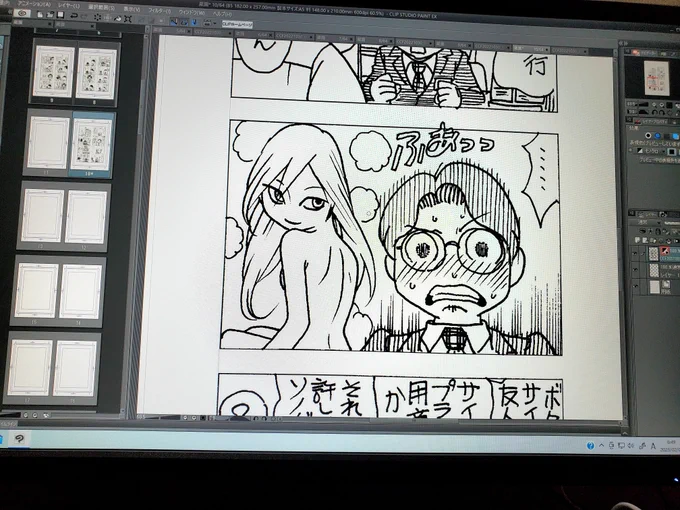680x510 pixels.
Task: Click the Navigator panel page preview
Action: [x=656, y=78]
